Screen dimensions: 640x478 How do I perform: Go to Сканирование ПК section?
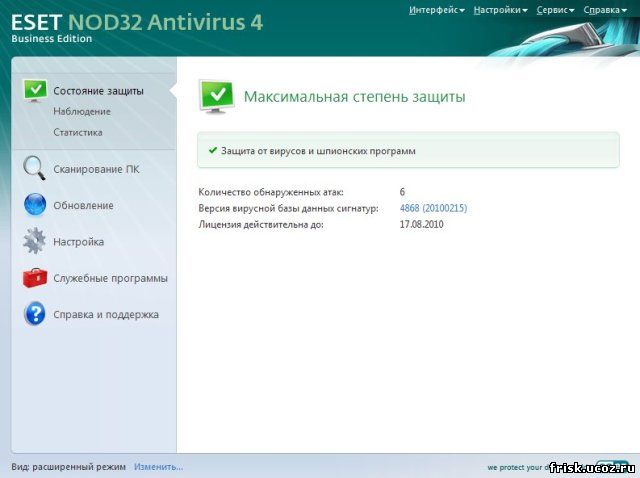coord(96,169)
